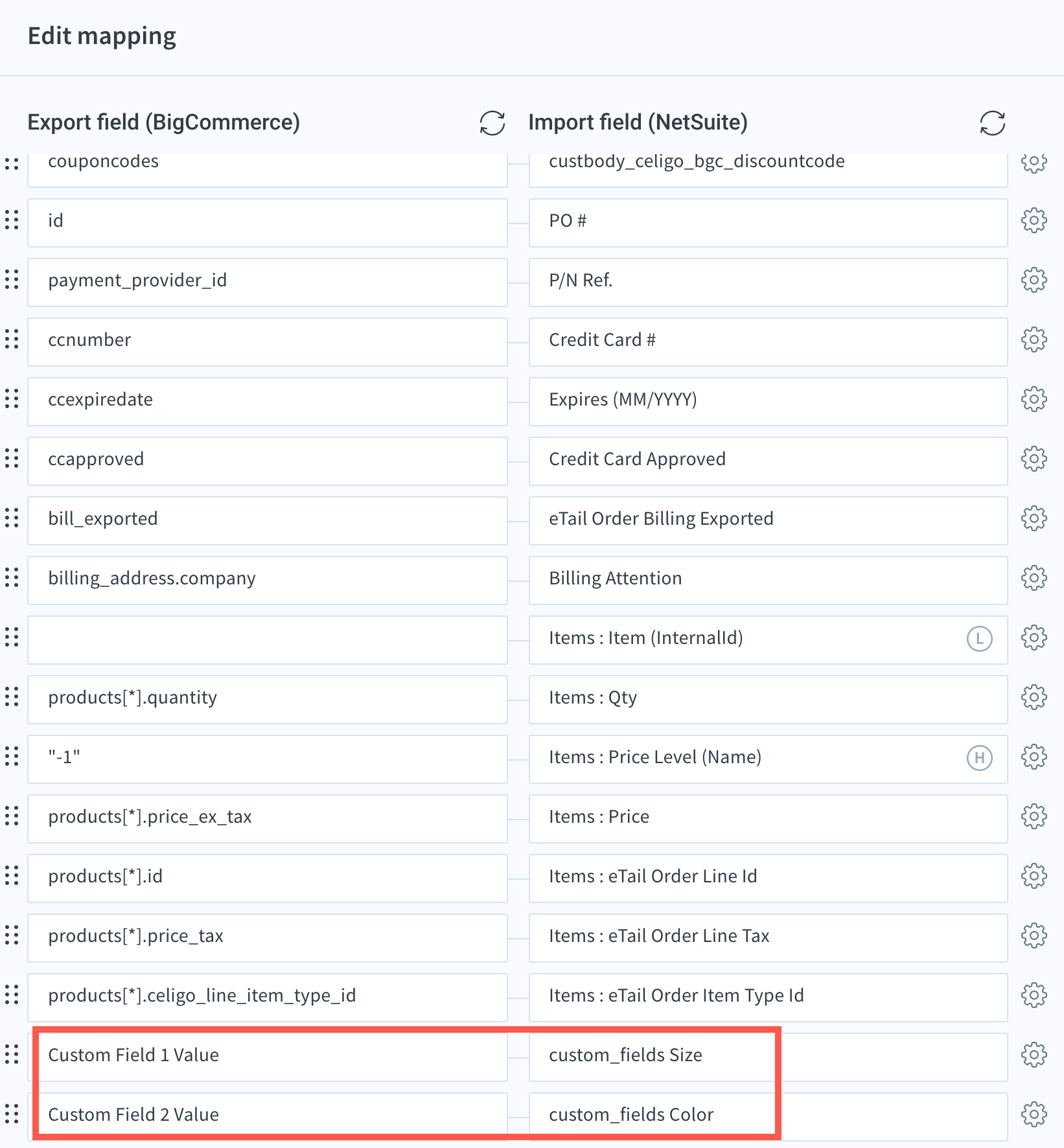Grab the drag handle for products[*].quantity row
1064x1148 pixels.
tap(12, 698)
